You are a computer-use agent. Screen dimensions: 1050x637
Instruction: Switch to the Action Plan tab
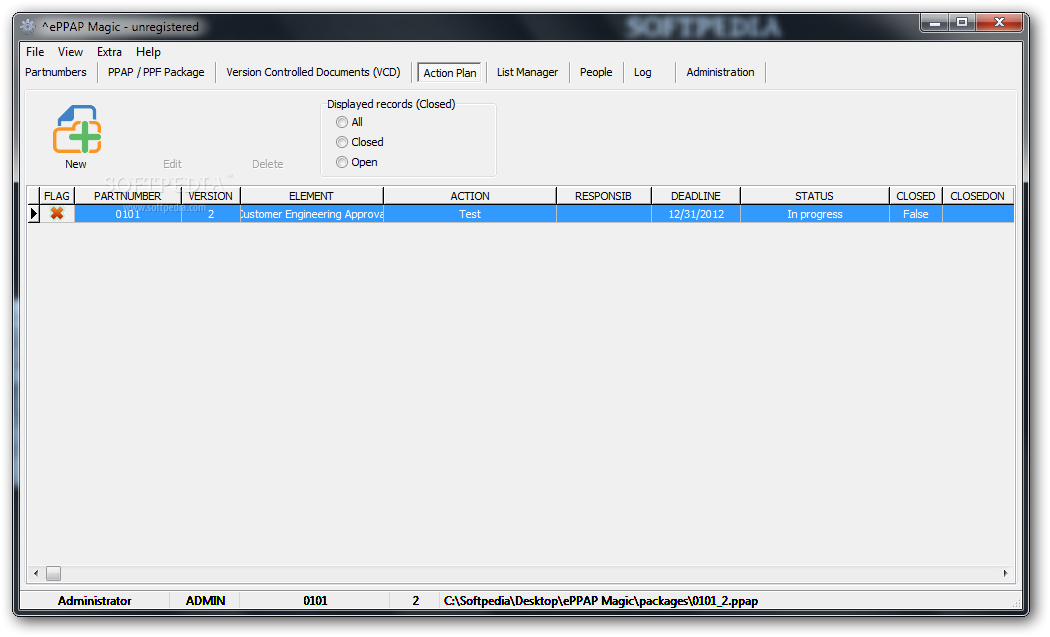point(449,72)
